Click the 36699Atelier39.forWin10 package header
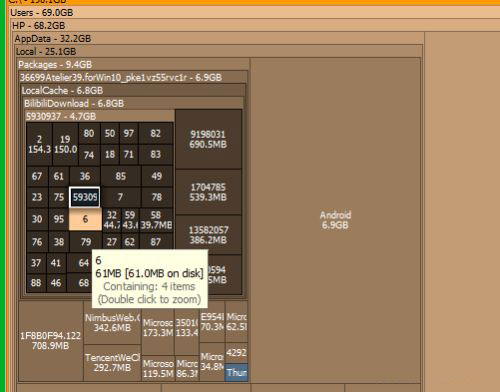The width and height of the screenshot is (500, 392). click(x=133, y=77)
